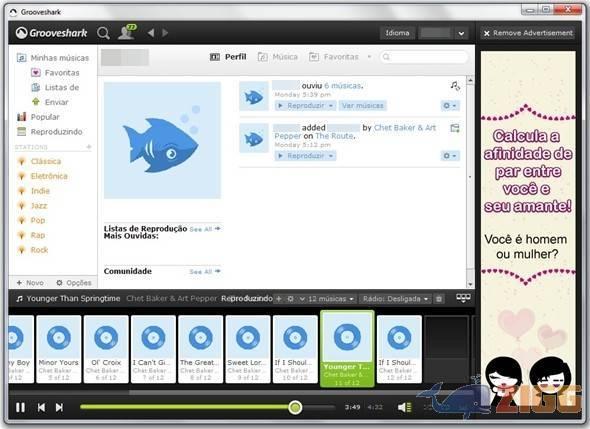590x429 pixels.
Task: Click the profile search field
Action: coord(424,57)
